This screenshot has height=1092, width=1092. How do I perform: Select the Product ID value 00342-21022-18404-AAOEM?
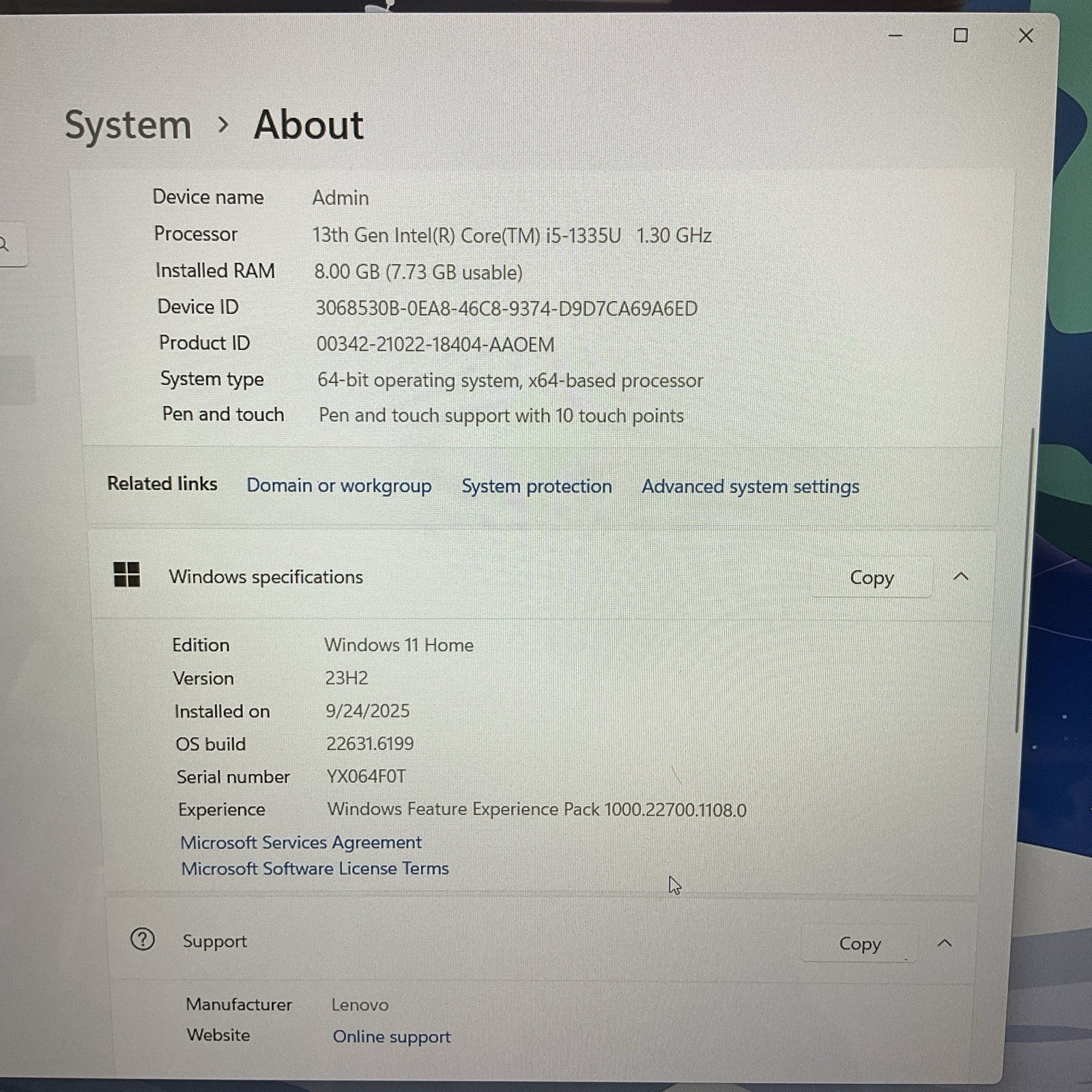click(x=435, y=344)
